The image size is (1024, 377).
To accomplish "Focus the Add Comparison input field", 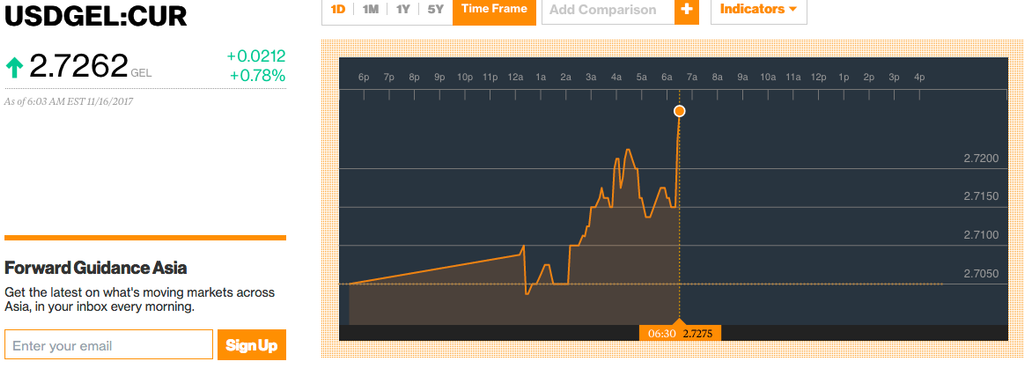I will coord(608,10).
